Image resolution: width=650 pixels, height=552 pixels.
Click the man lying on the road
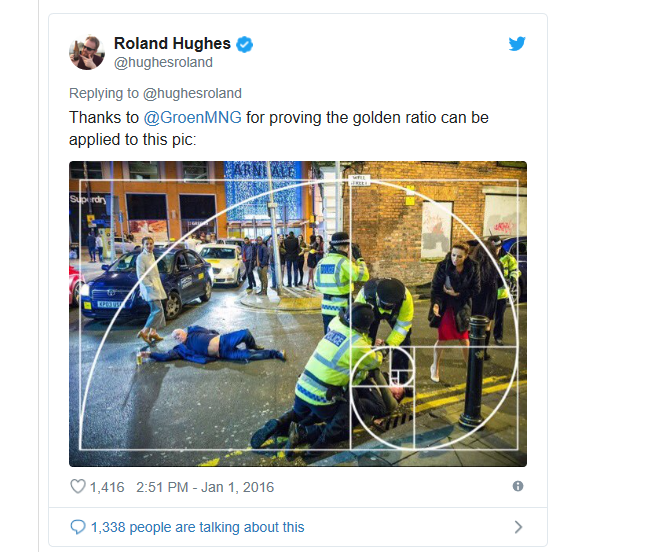click(211, 345)
